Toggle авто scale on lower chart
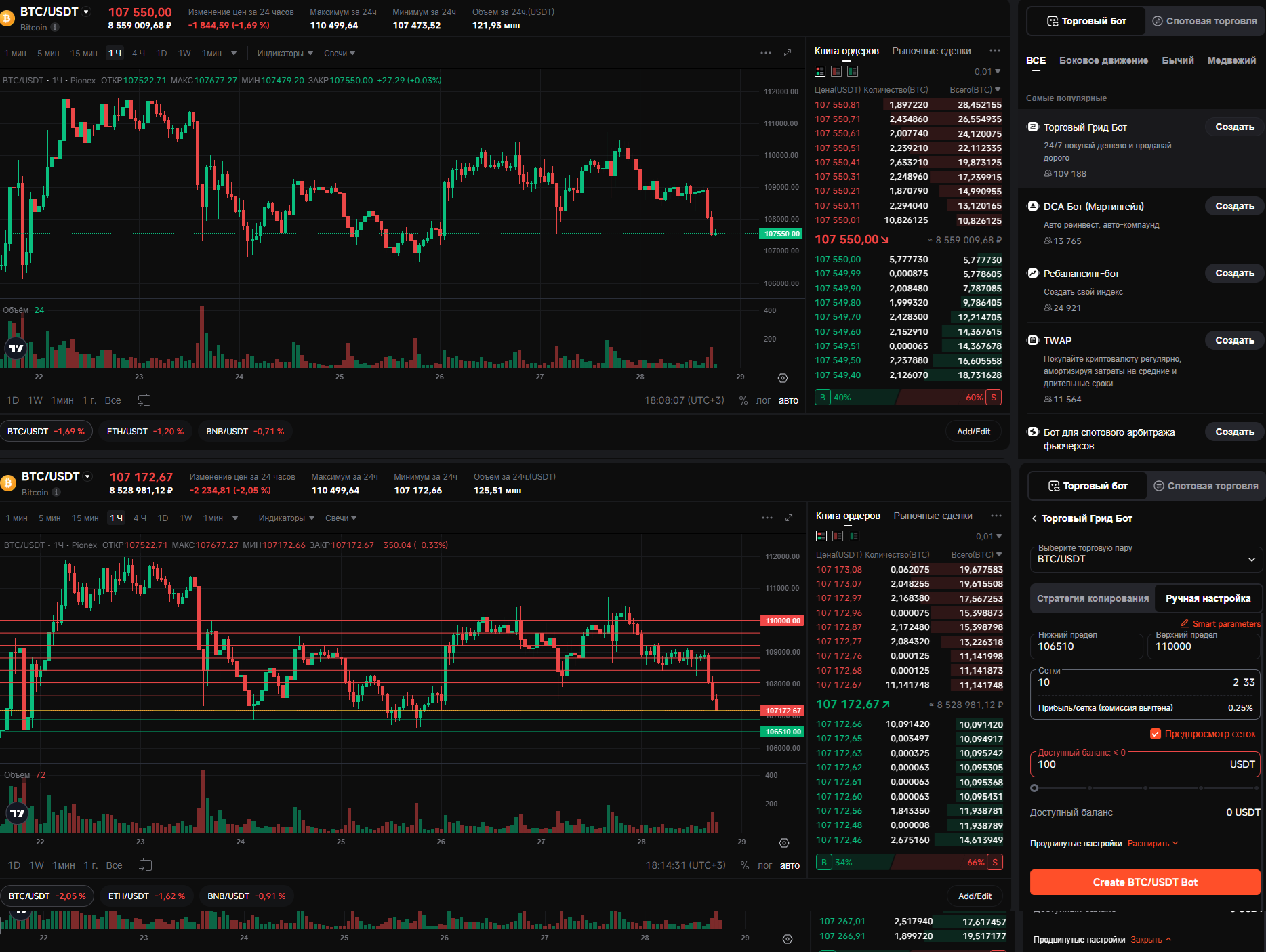Viewport: 1266px width, 952px height. click(x=790, y=865)
